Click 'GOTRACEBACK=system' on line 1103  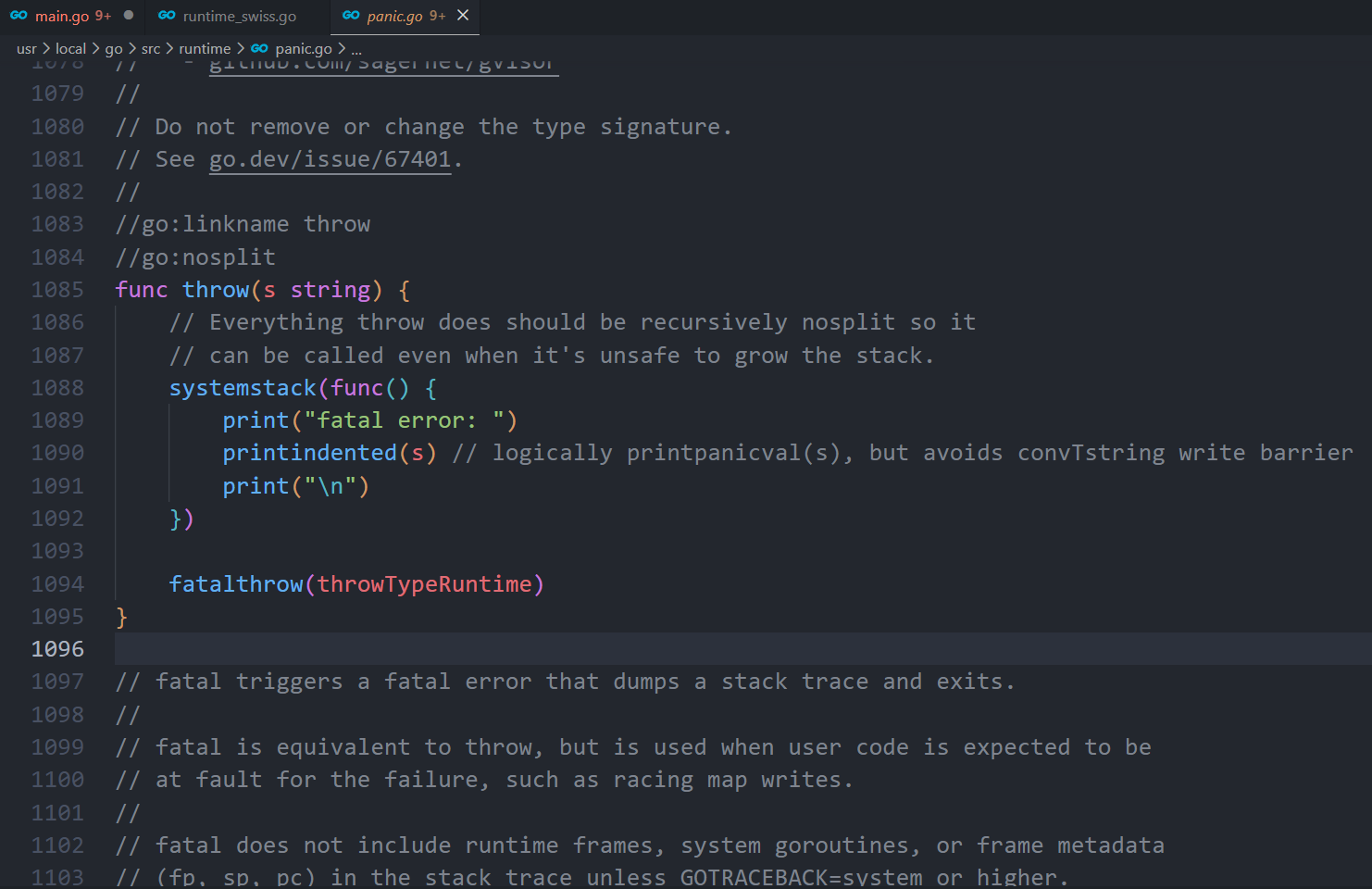tap(801, 877)
